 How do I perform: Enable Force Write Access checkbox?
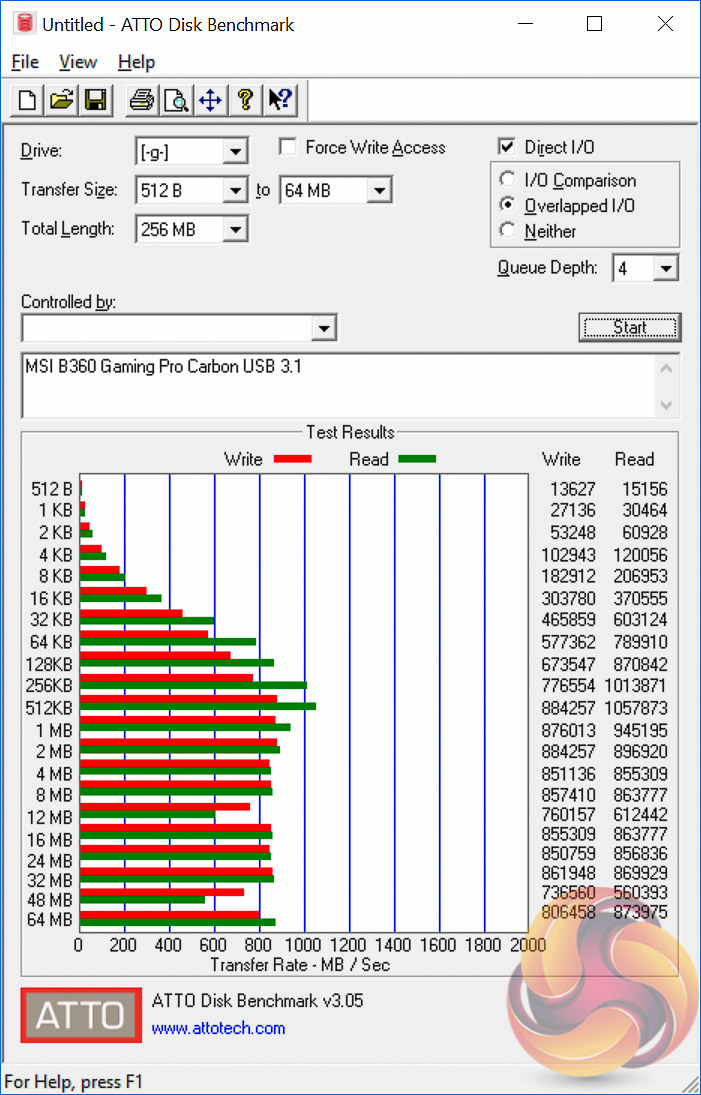pos(286,147)
